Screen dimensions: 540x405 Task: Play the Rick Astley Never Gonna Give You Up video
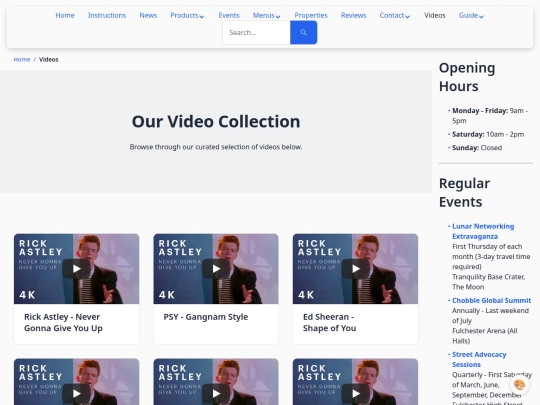point(76,269)
